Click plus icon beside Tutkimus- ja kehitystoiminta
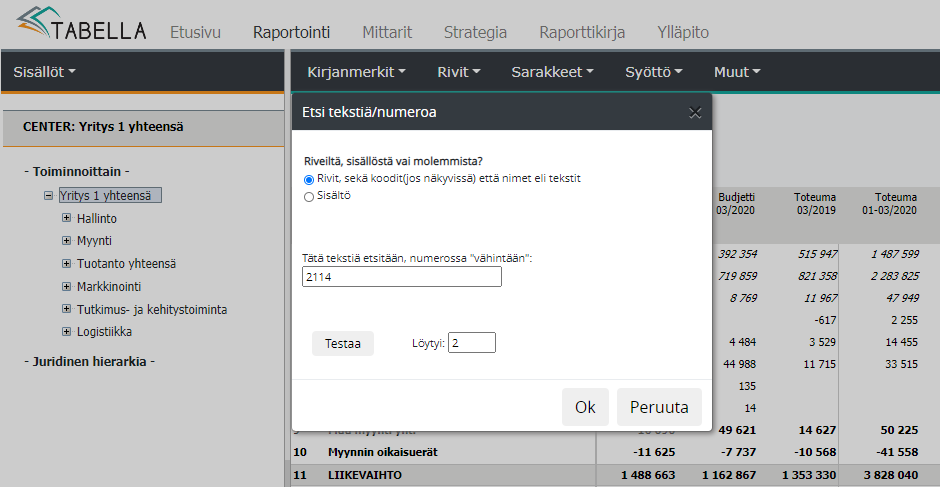The image size is (940, 487). coord(67,310)
